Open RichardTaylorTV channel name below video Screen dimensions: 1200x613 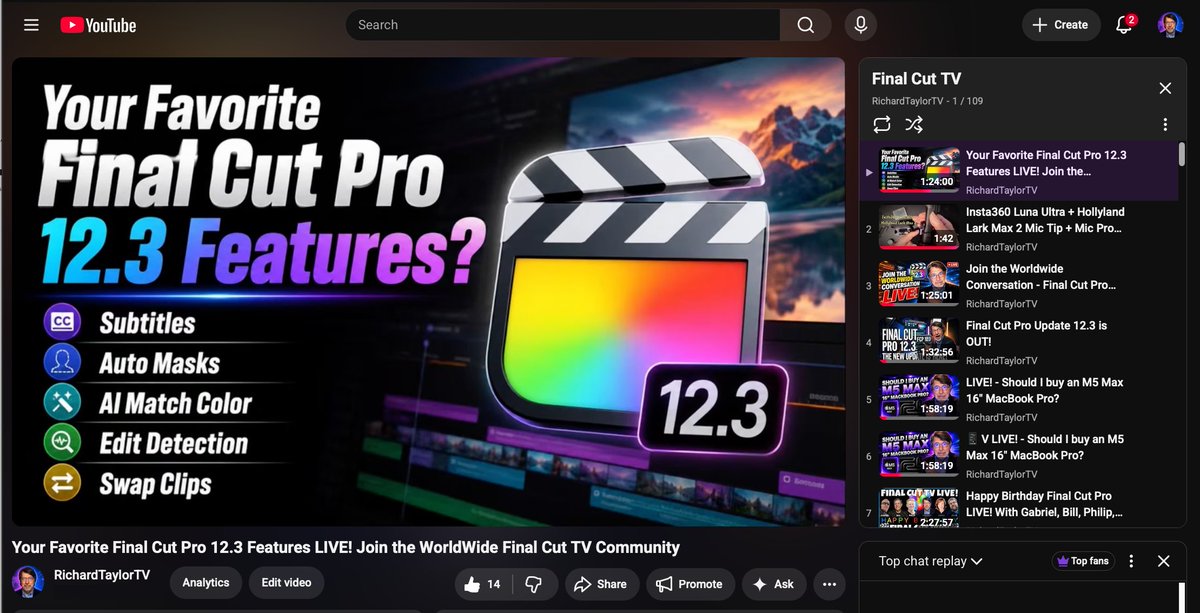(x=102, y=577)
